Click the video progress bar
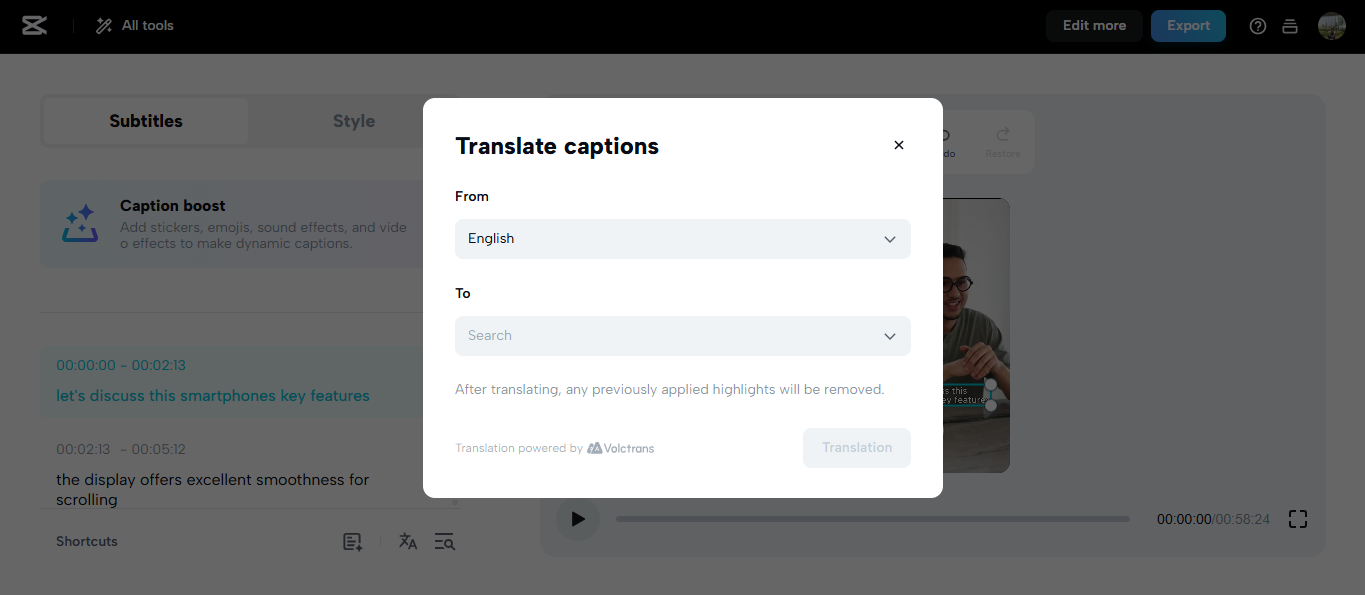Screen dimensions: 1365x595 (x=872, y=518)
